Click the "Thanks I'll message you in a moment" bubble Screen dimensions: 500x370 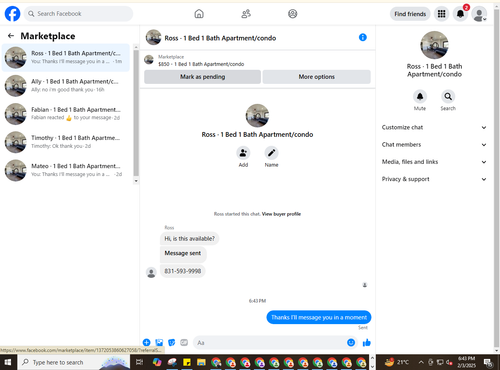pos(319,317)
